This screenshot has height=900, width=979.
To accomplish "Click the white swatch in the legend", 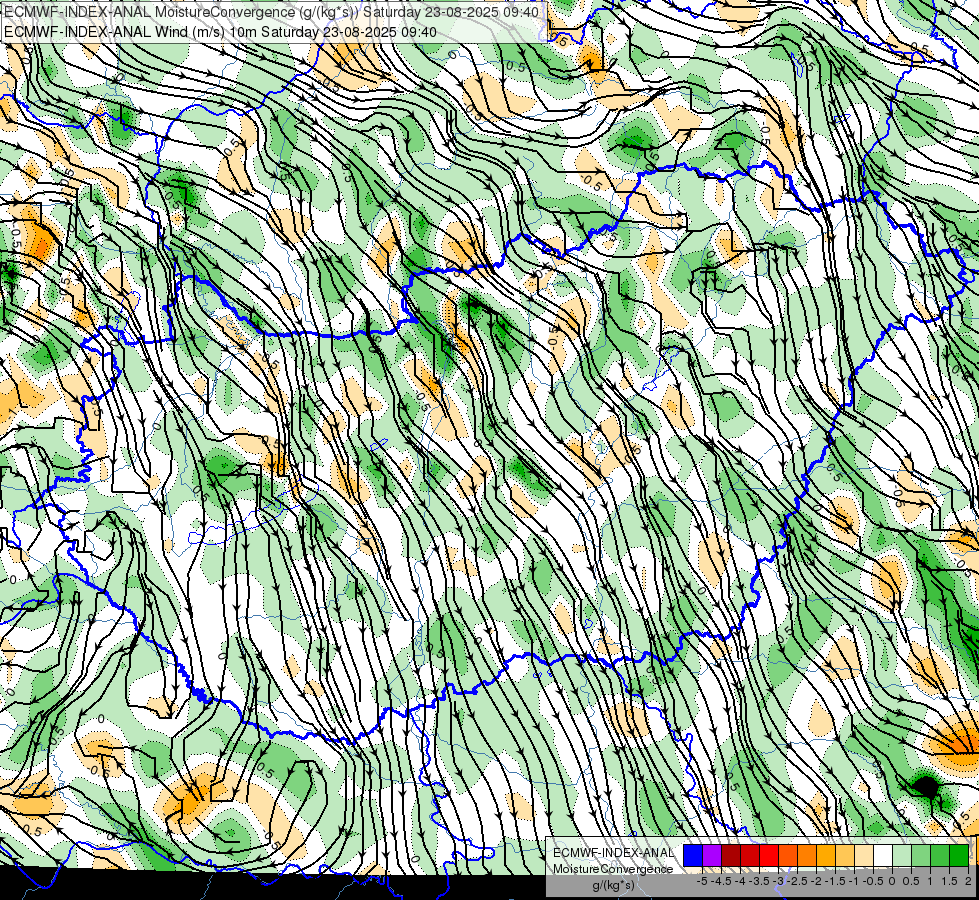I will pos(883,855).
